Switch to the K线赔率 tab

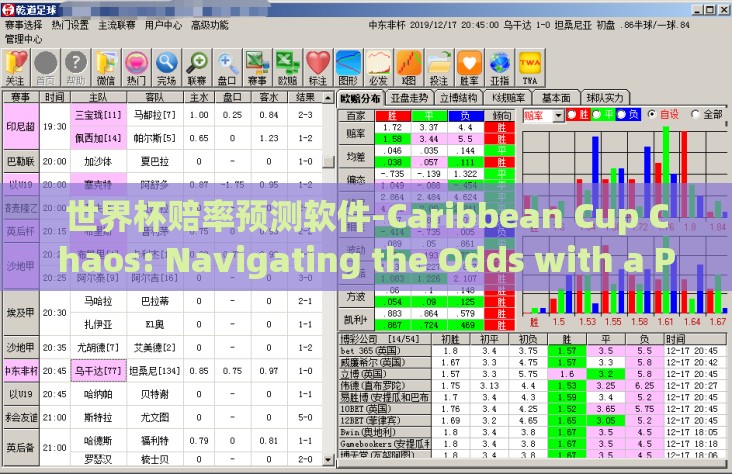pyautogui.click(x=508, y=98)
